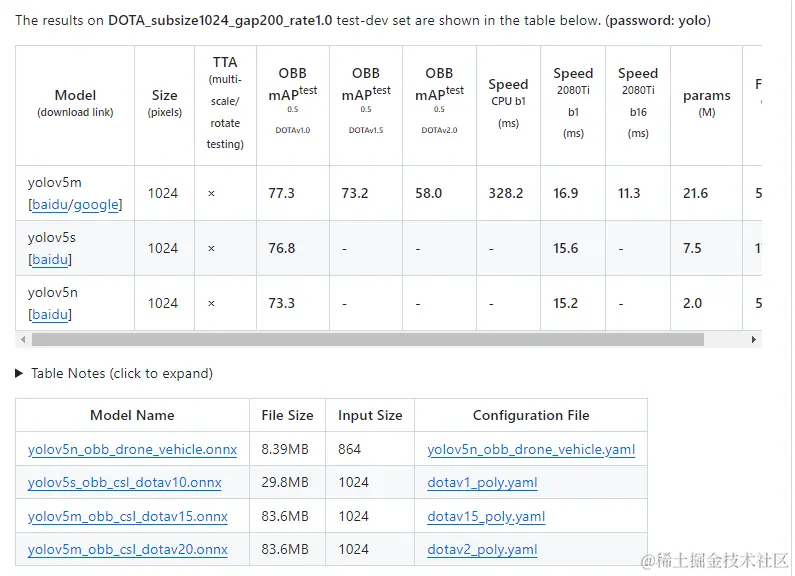Select the 'password: yolo' text

click(x=658, y=20)
